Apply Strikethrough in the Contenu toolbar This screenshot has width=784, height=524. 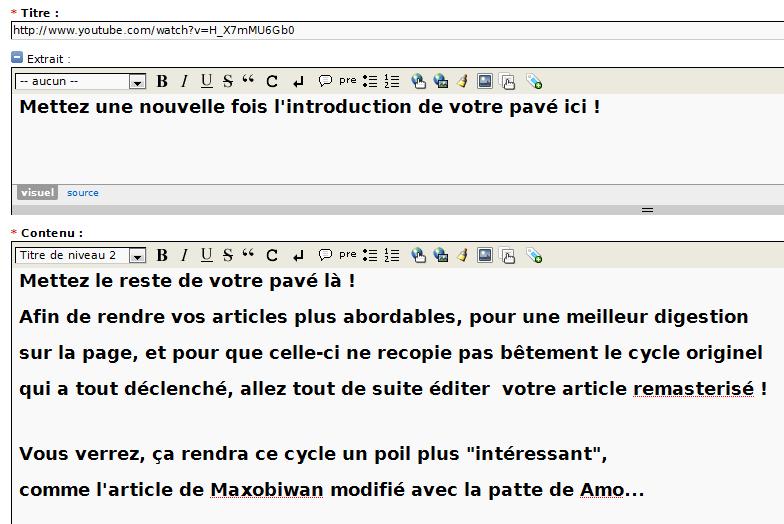(228, 255)
